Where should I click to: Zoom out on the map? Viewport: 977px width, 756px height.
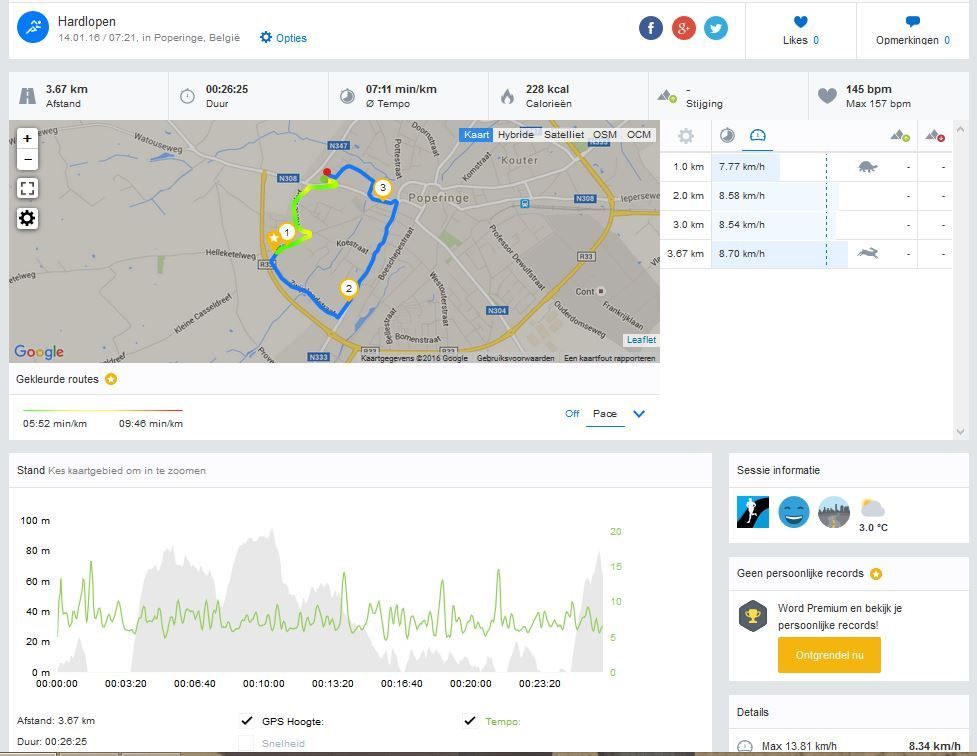[x=28, y=159]
